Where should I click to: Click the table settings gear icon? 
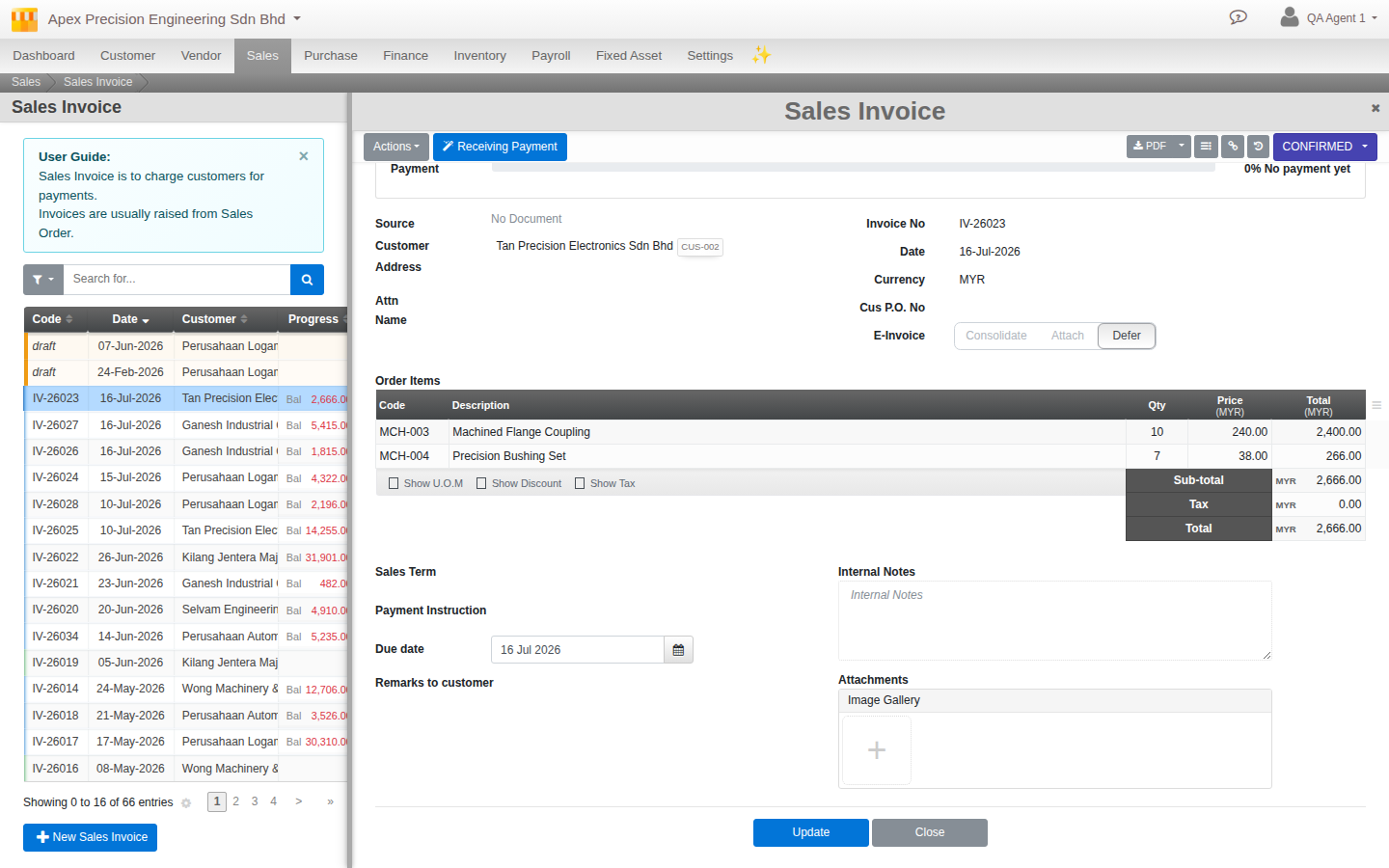pos(186,803)
